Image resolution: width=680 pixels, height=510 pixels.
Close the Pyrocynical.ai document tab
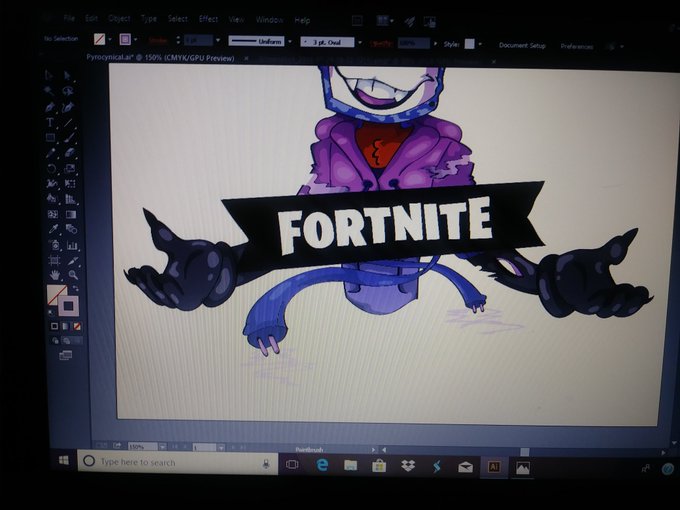click(x=246, y=58)
